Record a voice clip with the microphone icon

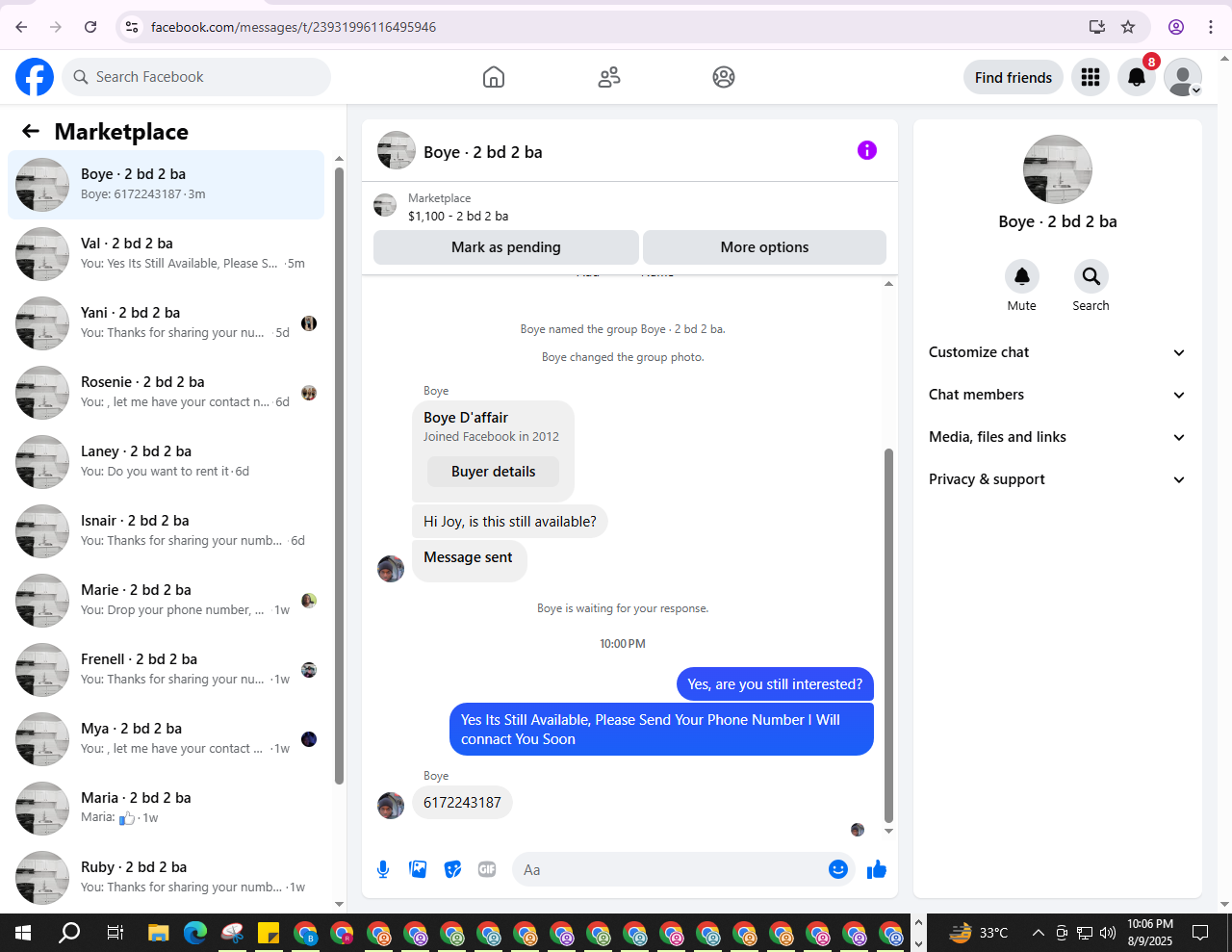[x=383, y=870]
